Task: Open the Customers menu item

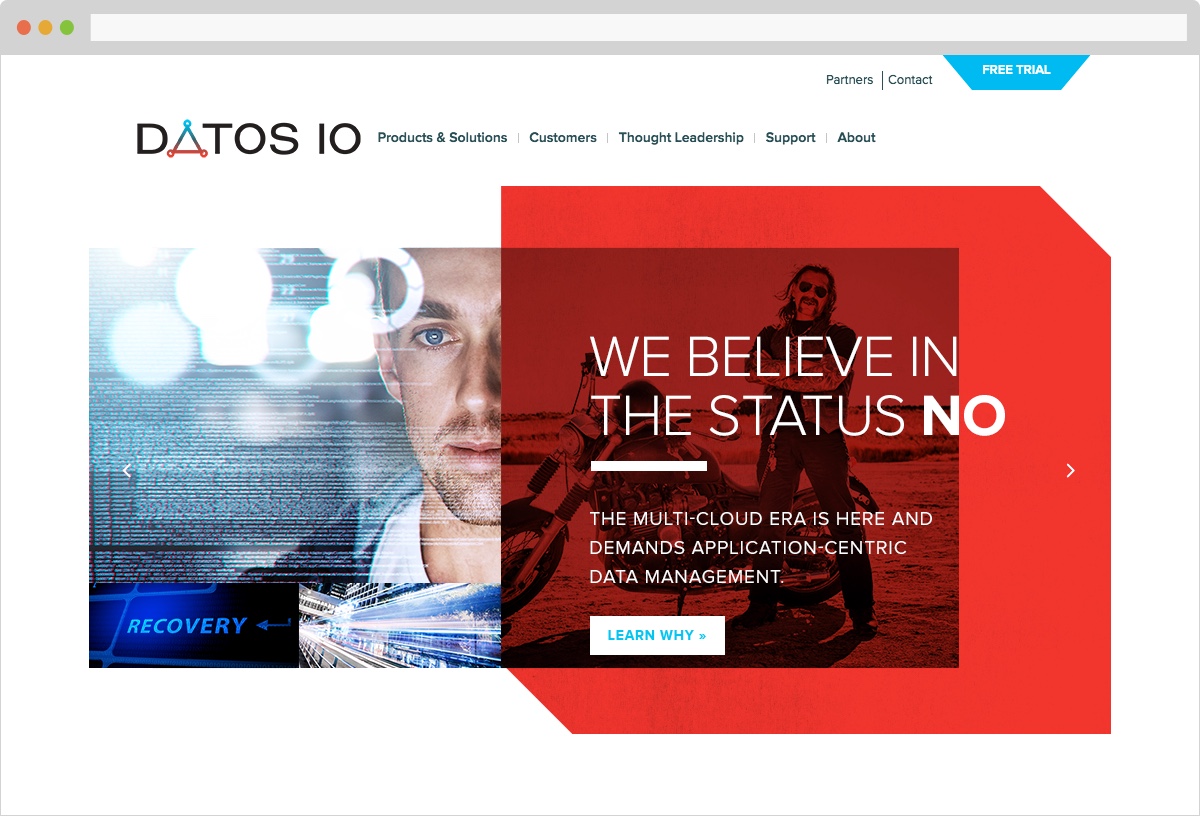Action: 563,138
